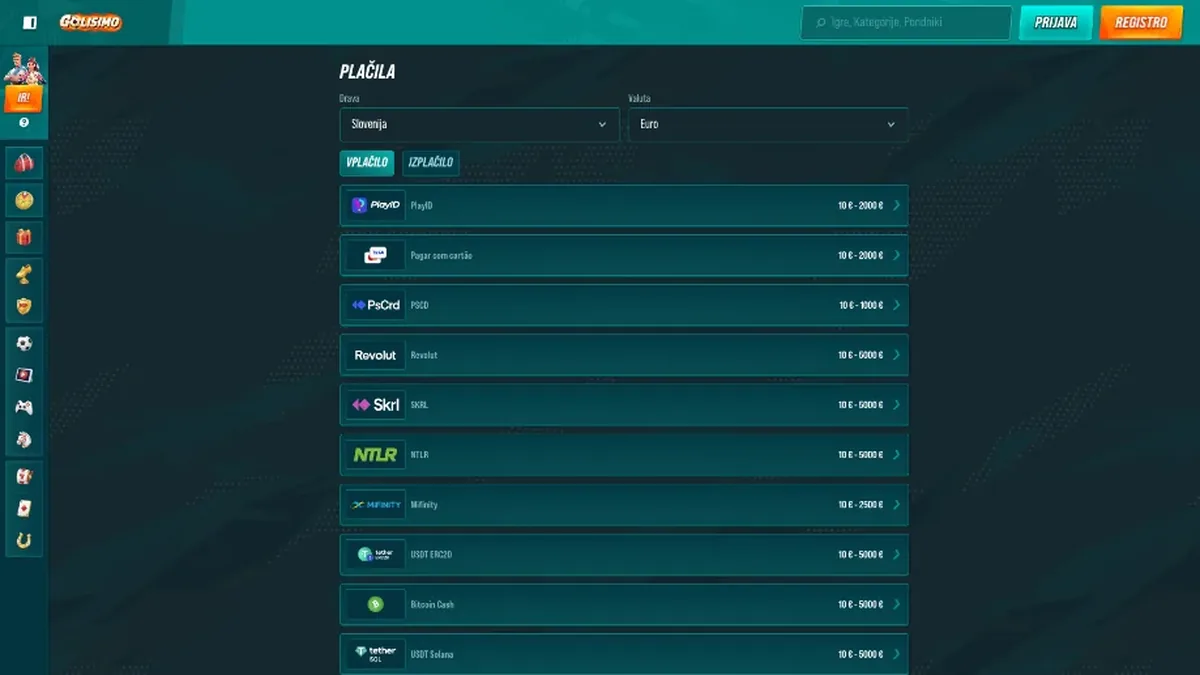Click the 'SKRL' label text
The width and height of the screenshot is (1200, 675).
[420, 405]
